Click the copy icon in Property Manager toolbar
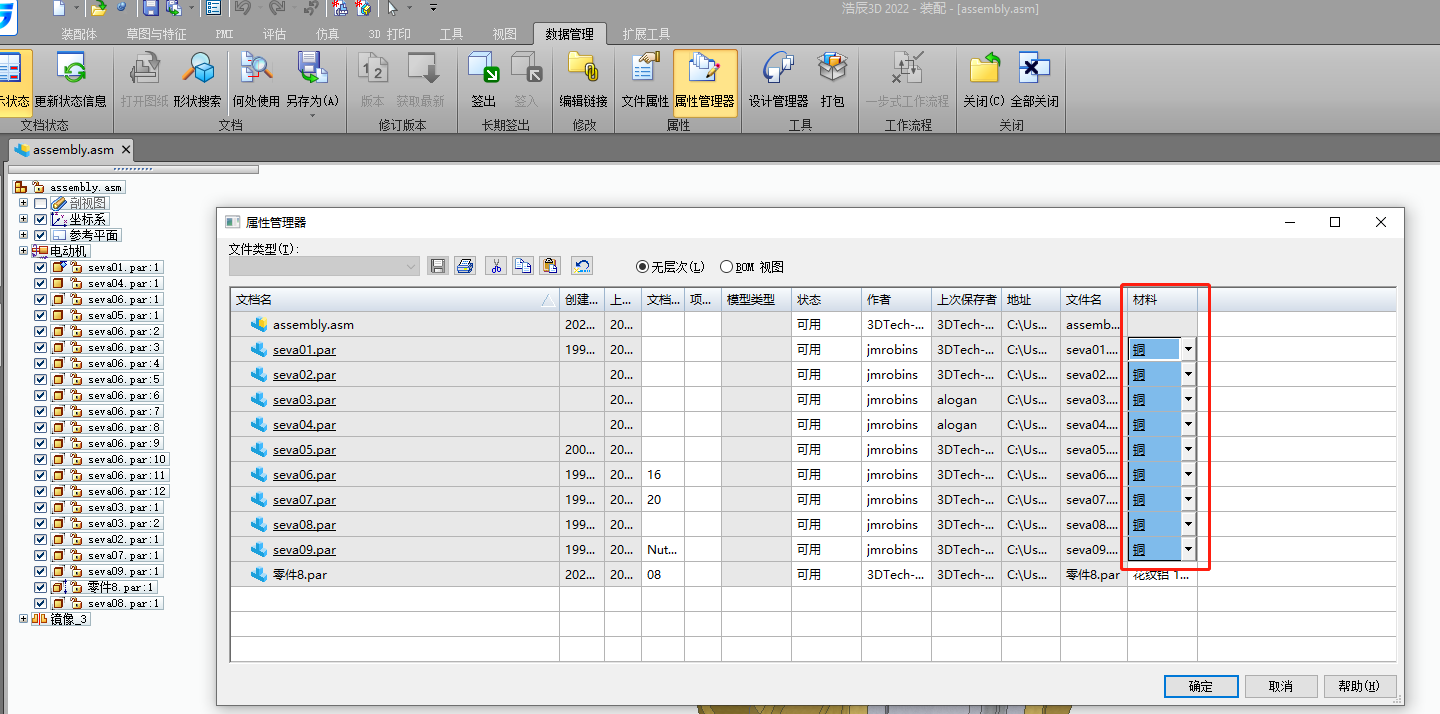Screen dimensions: 1440x714 pyautogui.click(x=523, y=266)
